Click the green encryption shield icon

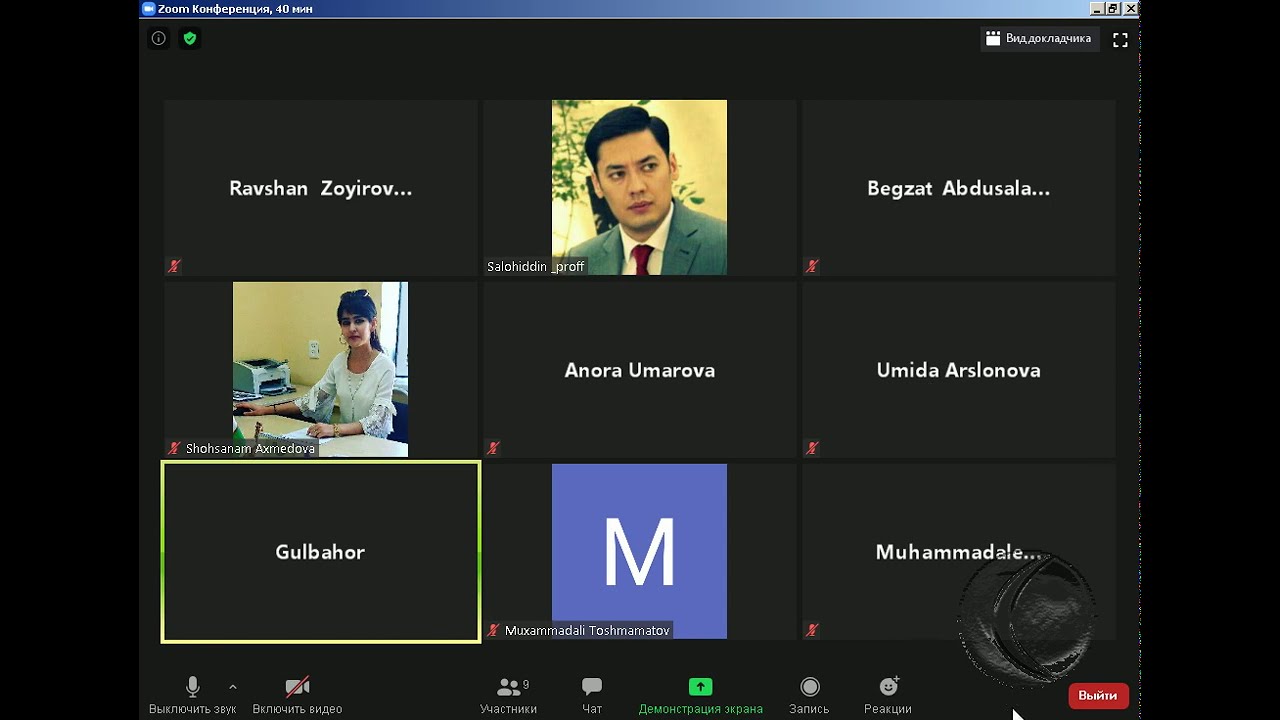189,39
